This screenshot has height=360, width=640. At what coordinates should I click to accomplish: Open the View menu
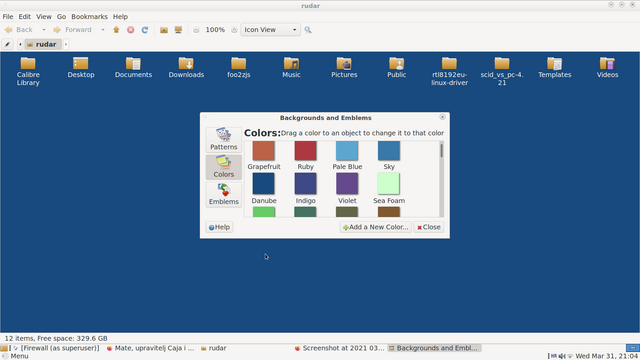pyautogui.click(x=44, y=17)
